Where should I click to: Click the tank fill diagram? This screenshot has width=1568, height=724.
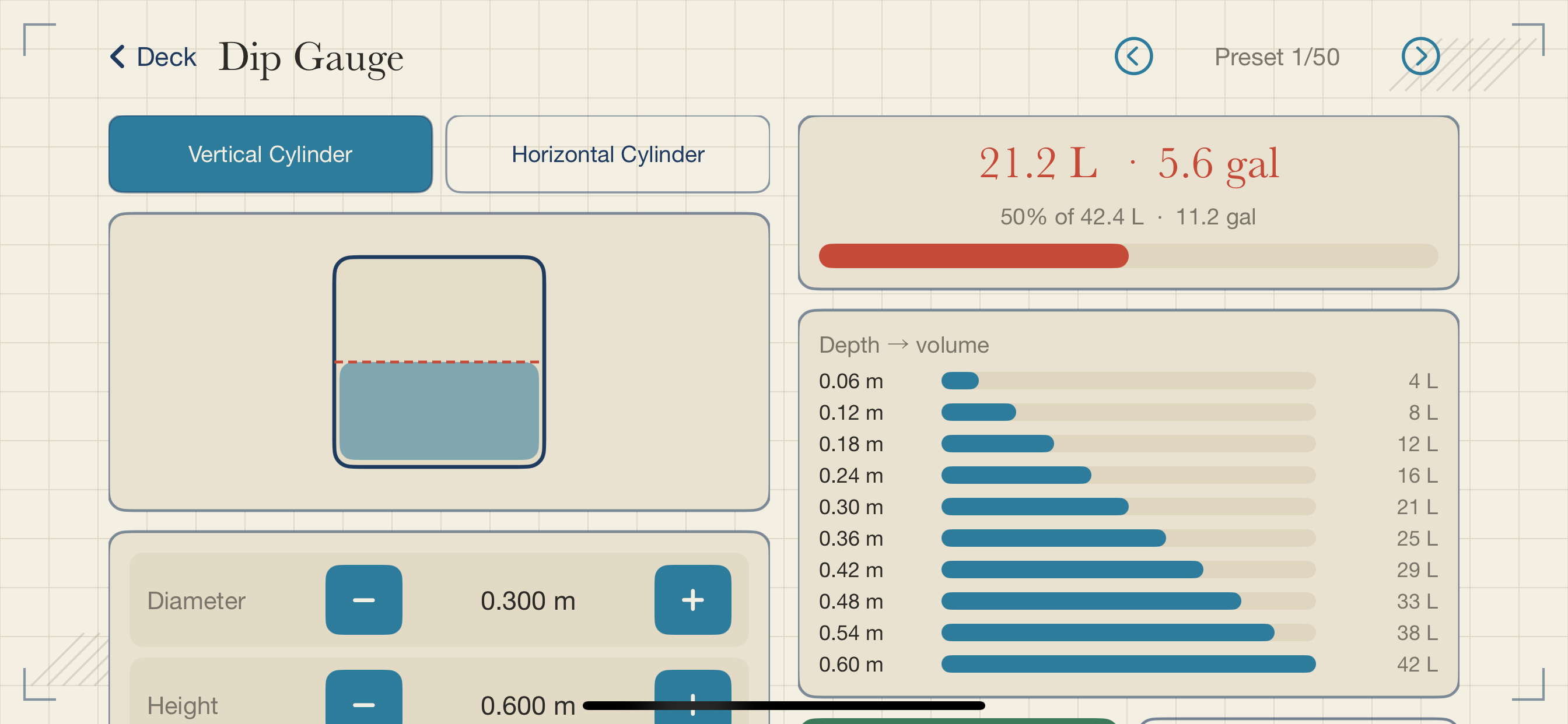tap(439, 362)
